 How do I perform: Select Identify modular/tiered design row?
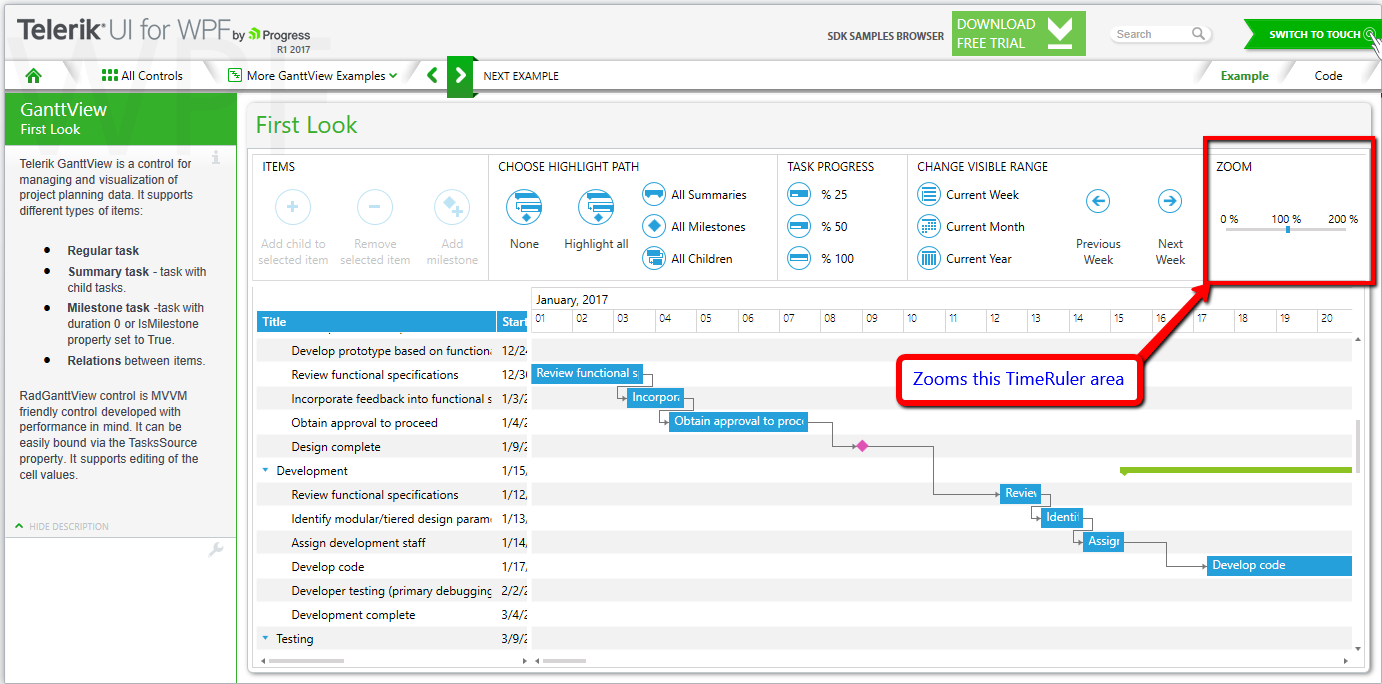(x=393, y=519)
